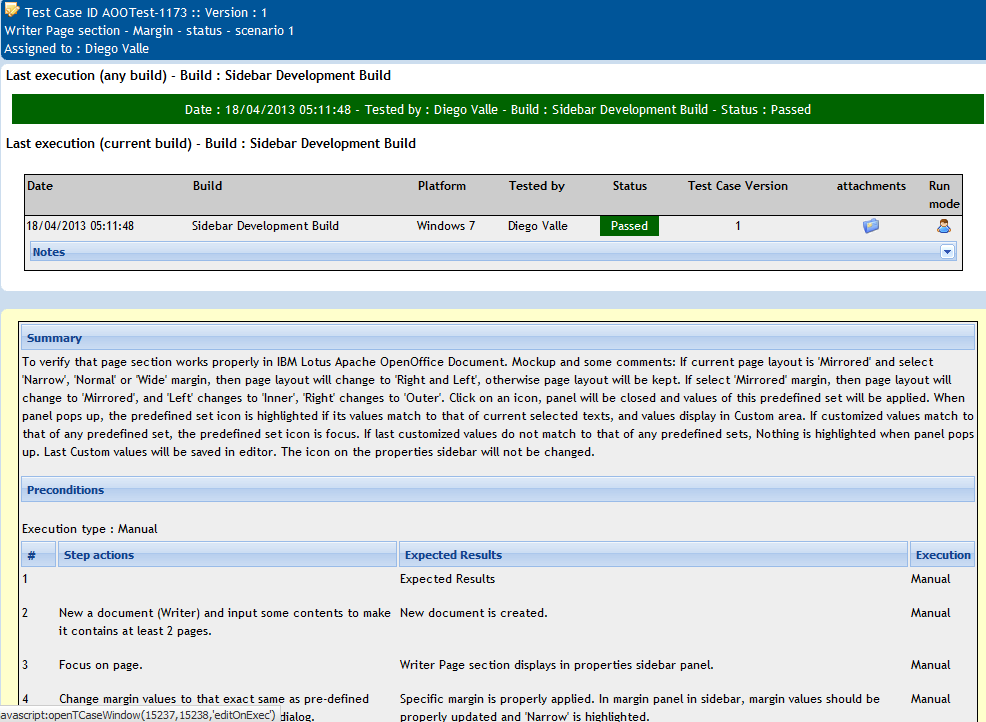
Task: Click the green Passed status badge
Action: 629,226
